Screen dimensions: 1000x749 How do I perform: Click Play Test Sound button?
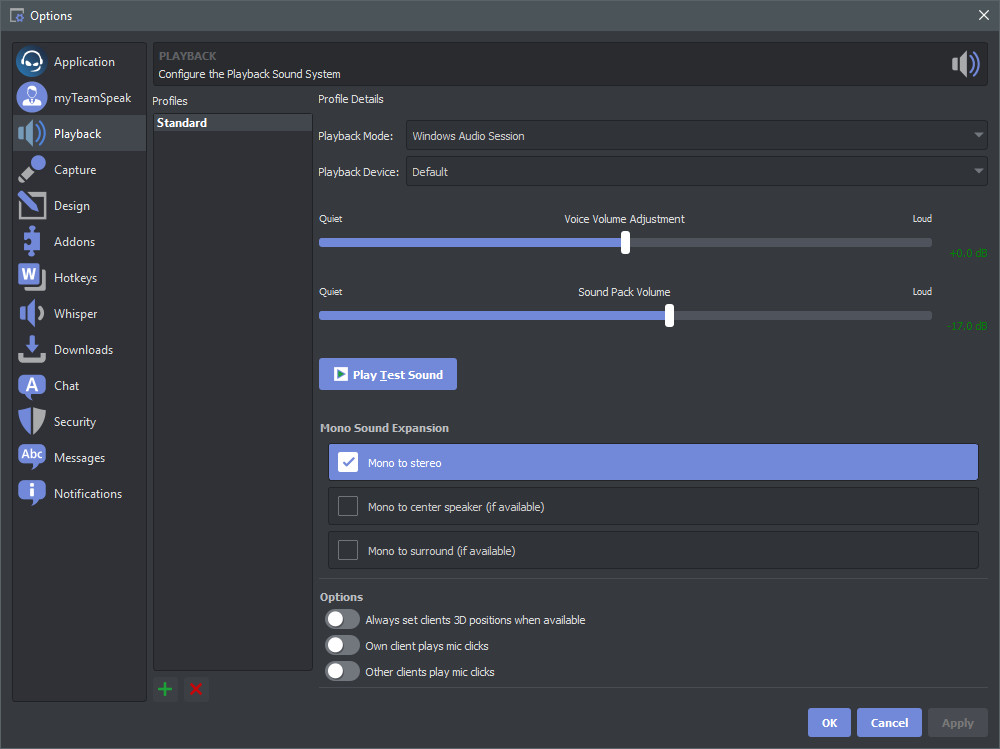(x=388, y=374)
